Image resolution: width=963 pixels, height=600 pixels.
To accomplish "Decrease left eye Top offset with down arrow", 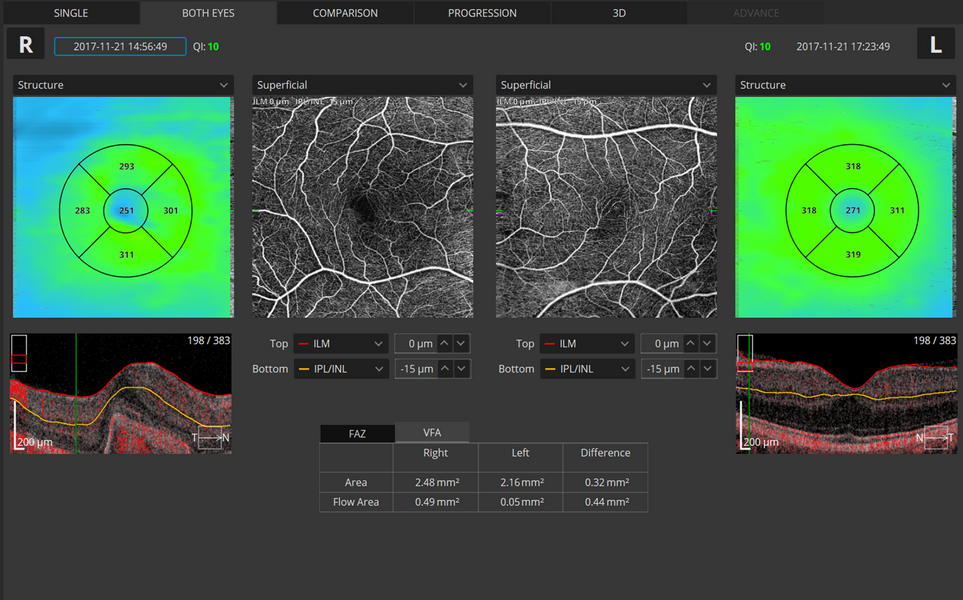I will pyautogui.click(x=706, y=343).
